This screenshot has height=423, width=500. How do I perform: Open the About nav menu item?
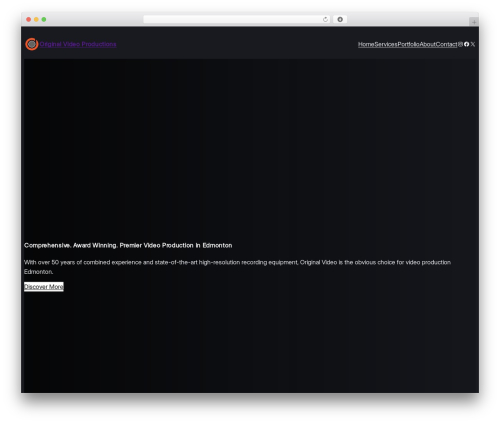pyautogui.click(x=427, y=44)
